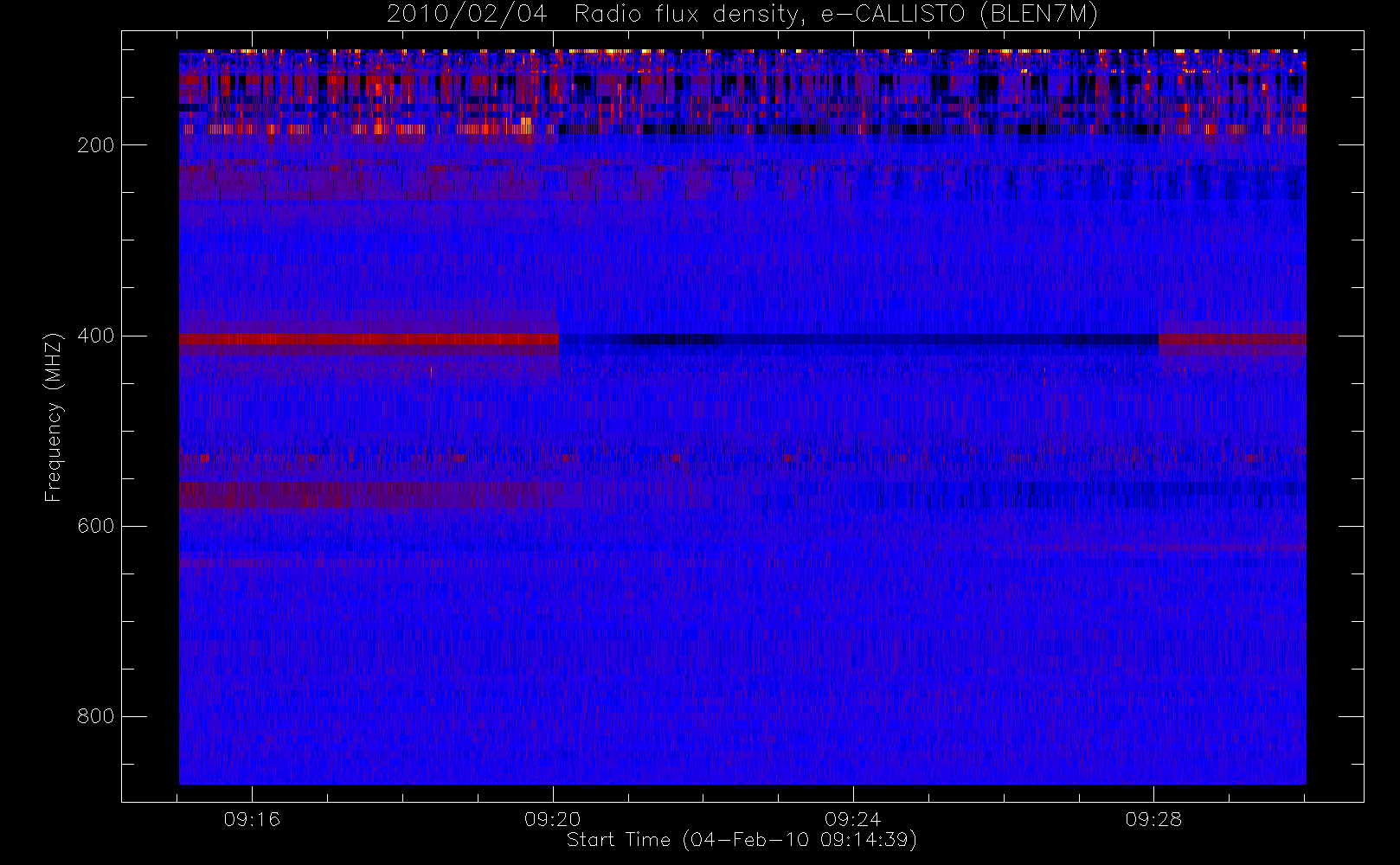Click the 800 frequency tick label
1400x865 pixels.
click(x=95, y=716)
